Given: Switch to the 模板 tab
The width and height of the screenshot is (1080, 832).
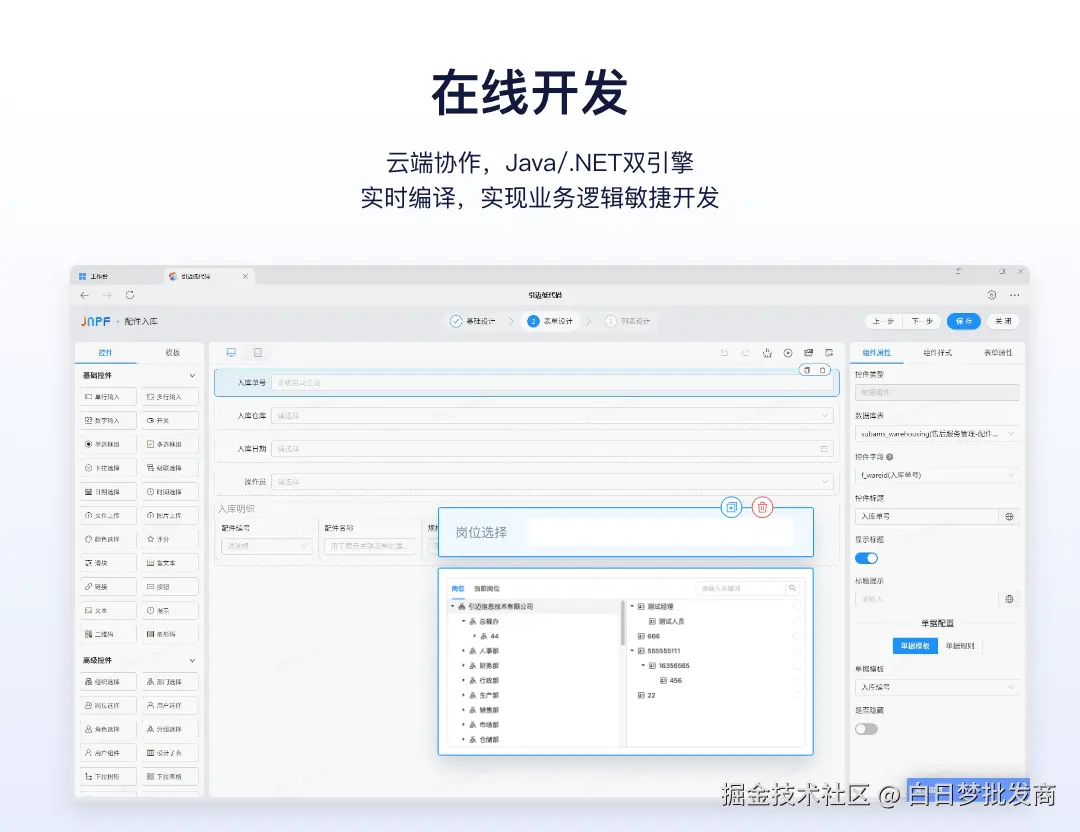Looking at the screenshot, I should point(172,353).
